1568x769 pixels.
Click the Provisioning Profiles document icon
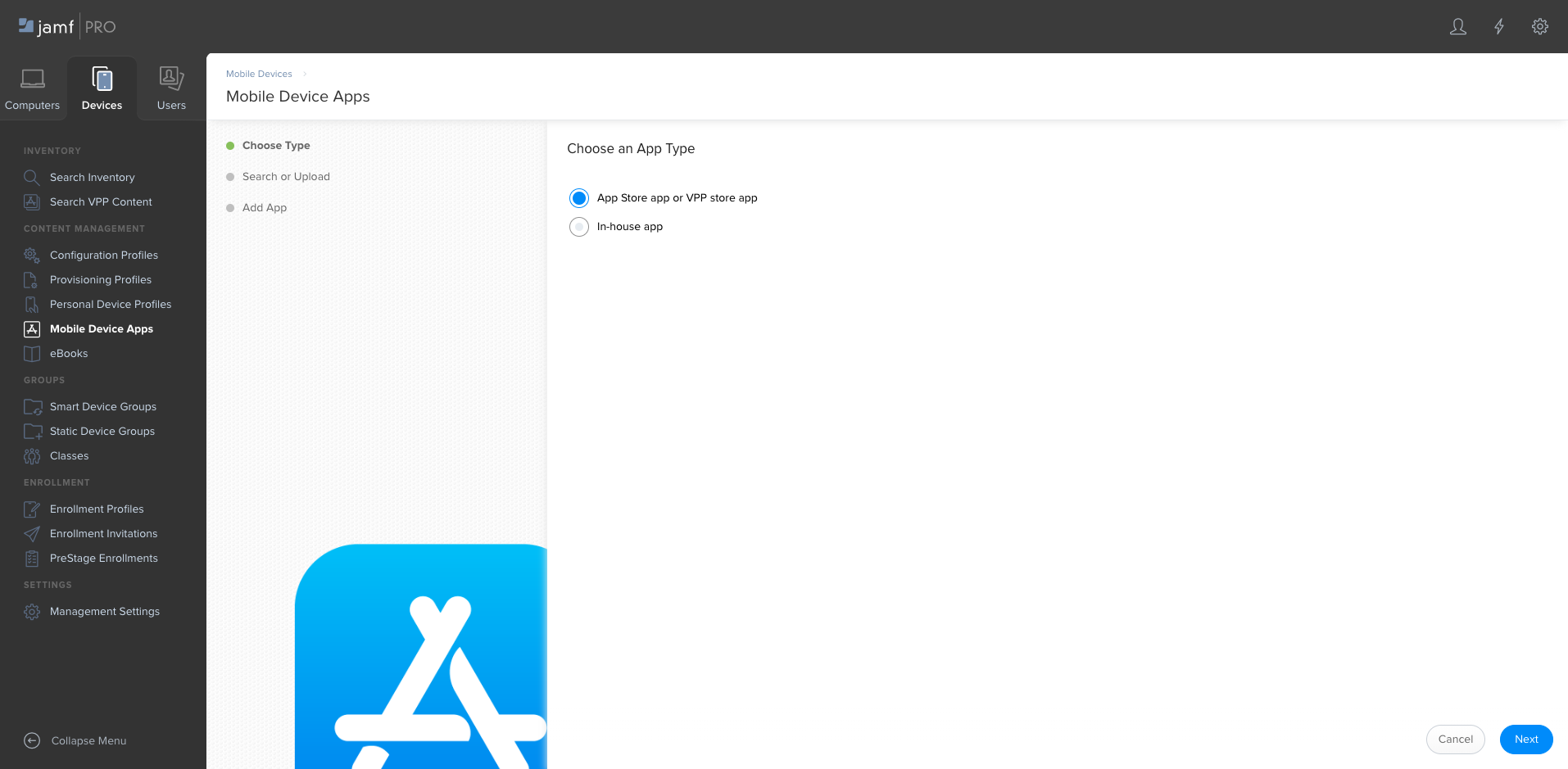point(32,280)
